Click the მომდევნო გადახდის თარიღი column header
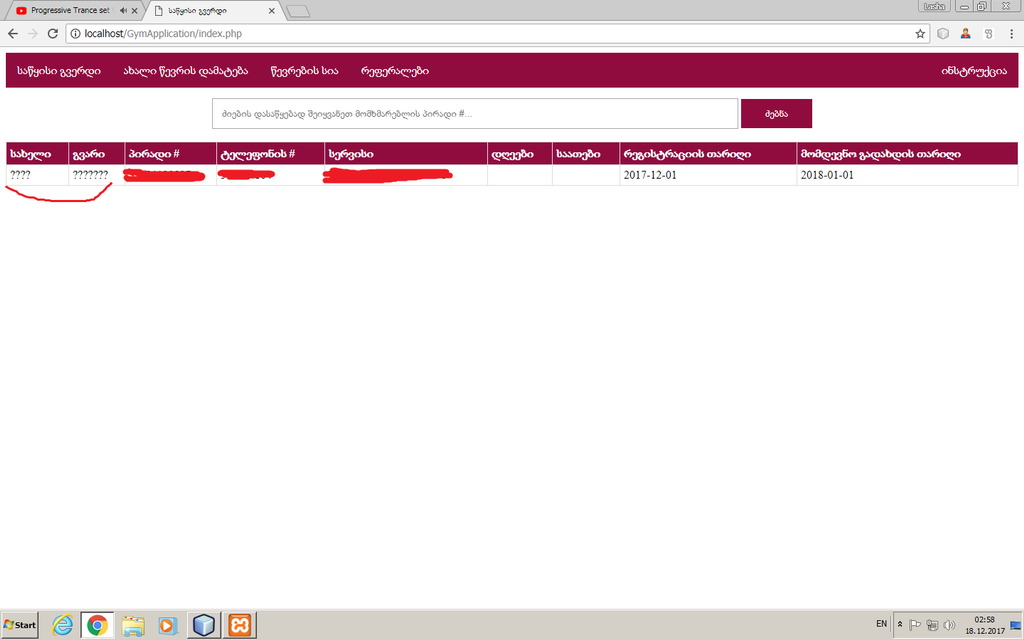This screenshot has width=1024, height=640. pyautogui.click(x=907, y=153)
